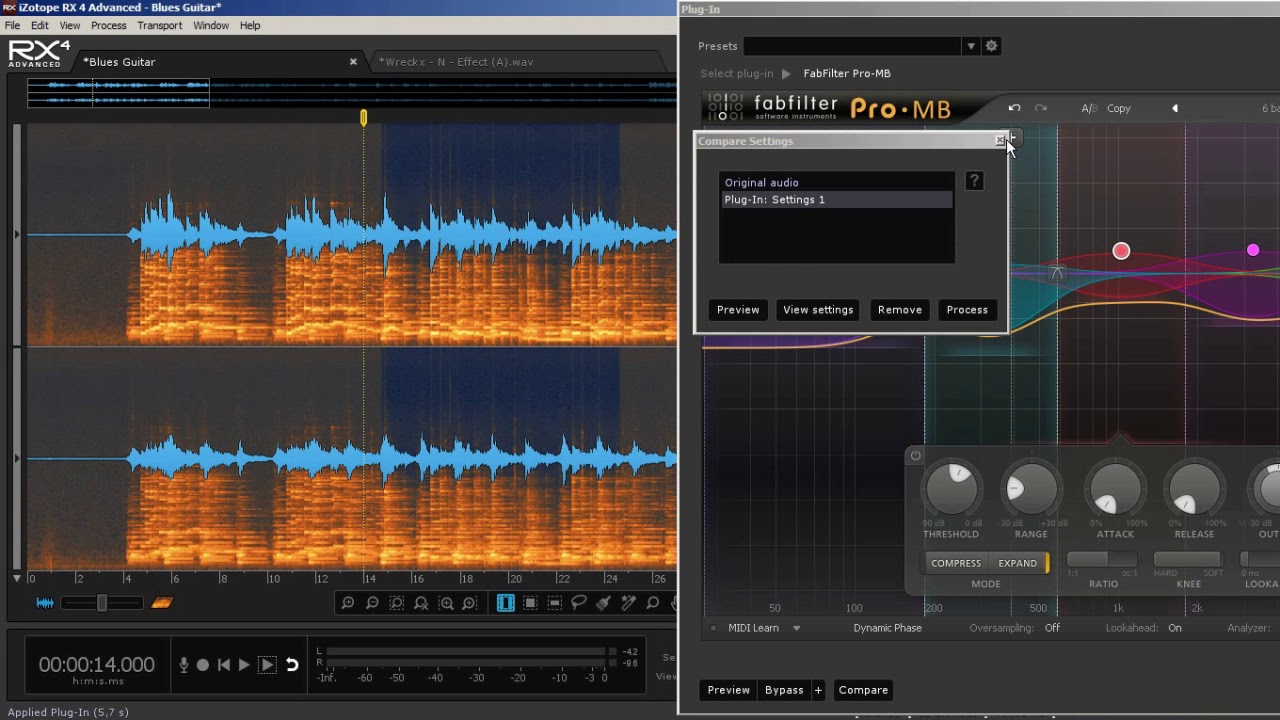
Task: Select the magic wand tool
Action: [629, 603]
